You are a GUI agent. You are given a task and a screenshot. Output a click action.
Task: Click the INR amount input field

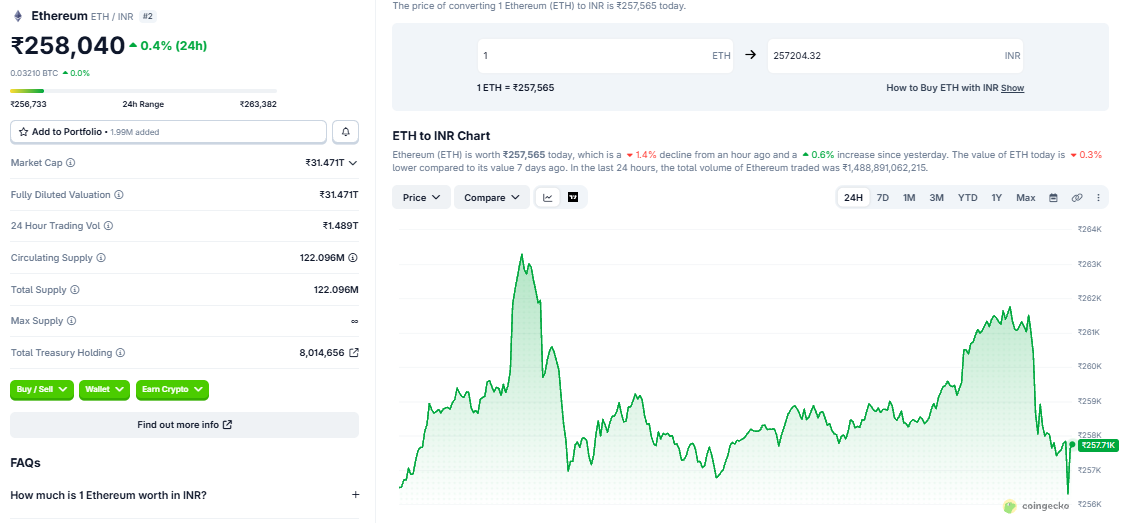896,55
